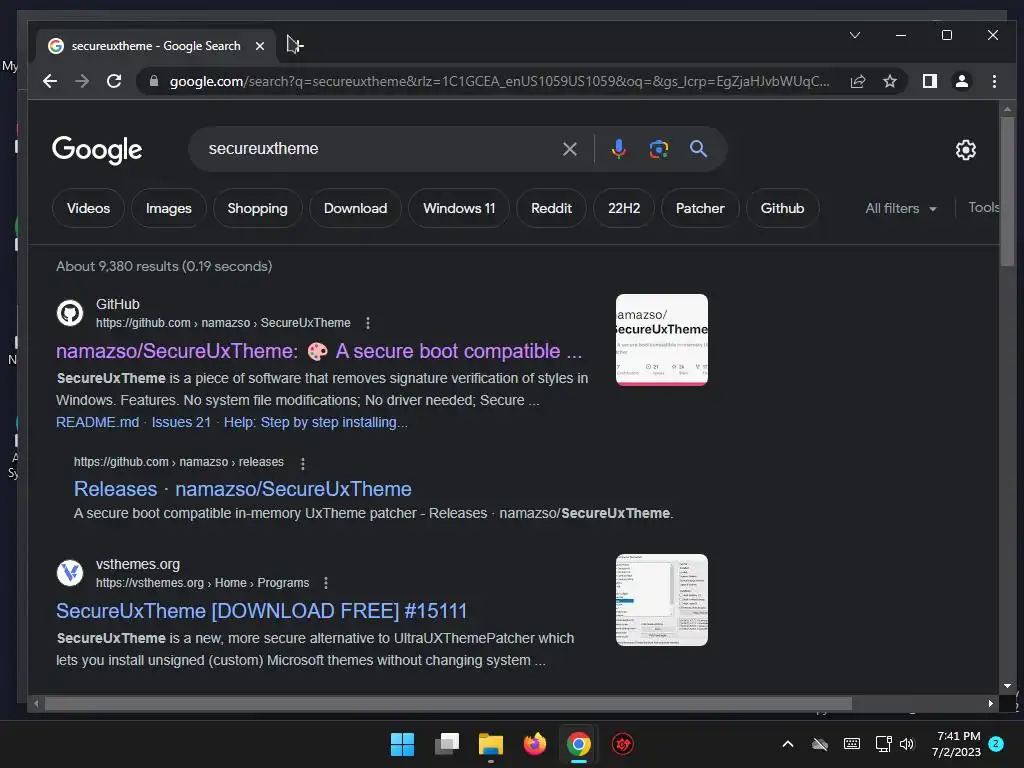Select the Github filter chip
The height and width of the screenshot is (768, 1024).
pyautogui.click(x=782, y=208)
